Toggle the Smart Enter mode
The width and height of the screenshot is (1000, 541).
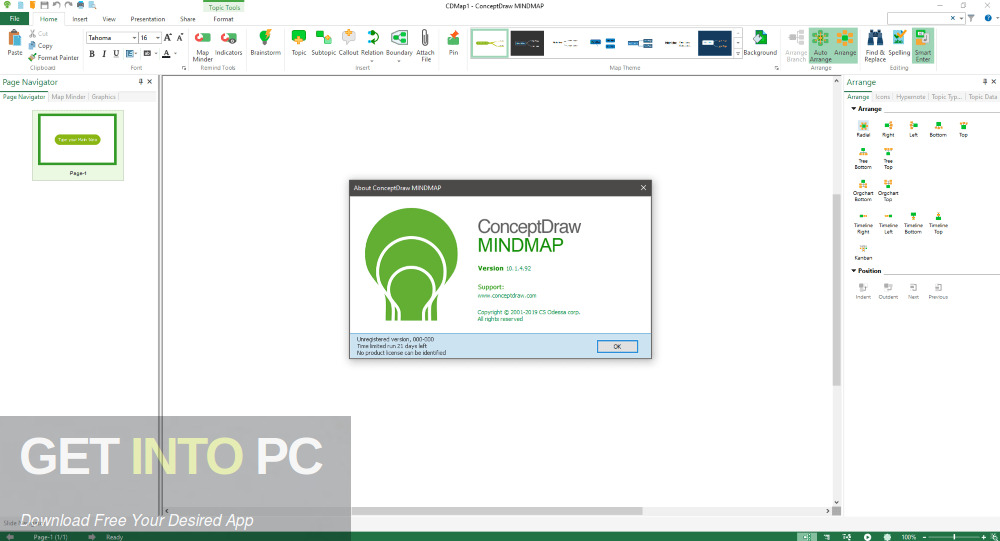pos(923,45)
